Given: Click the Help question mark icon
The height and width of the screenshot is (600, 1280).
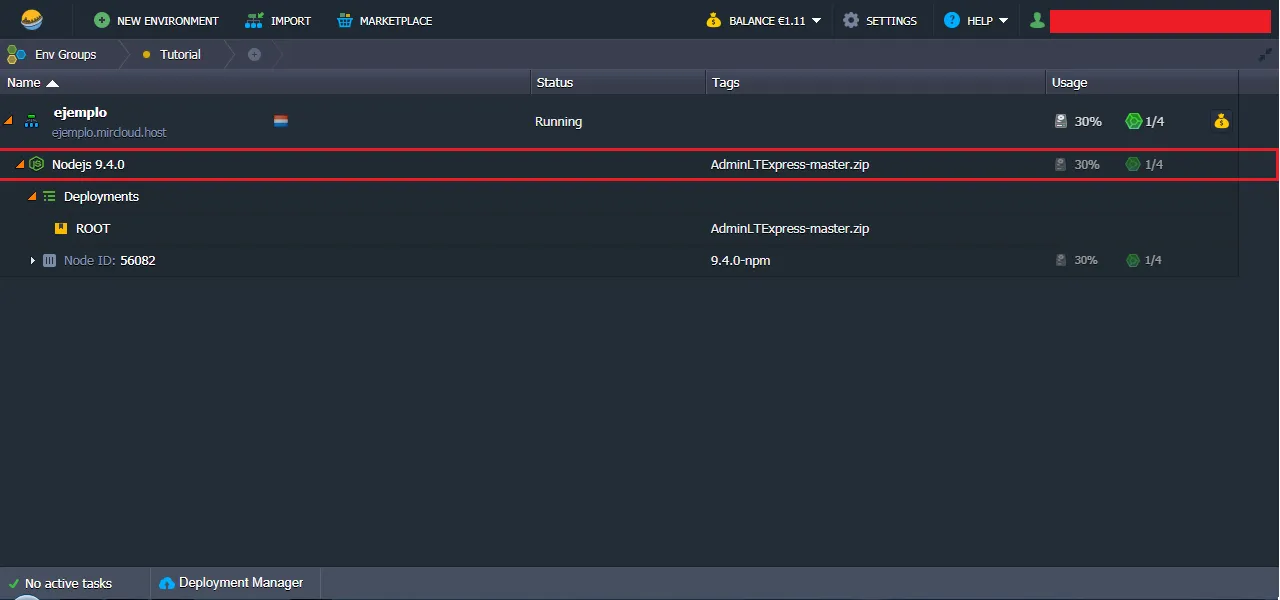Looking at the screenshot, I should pos(952,20).
